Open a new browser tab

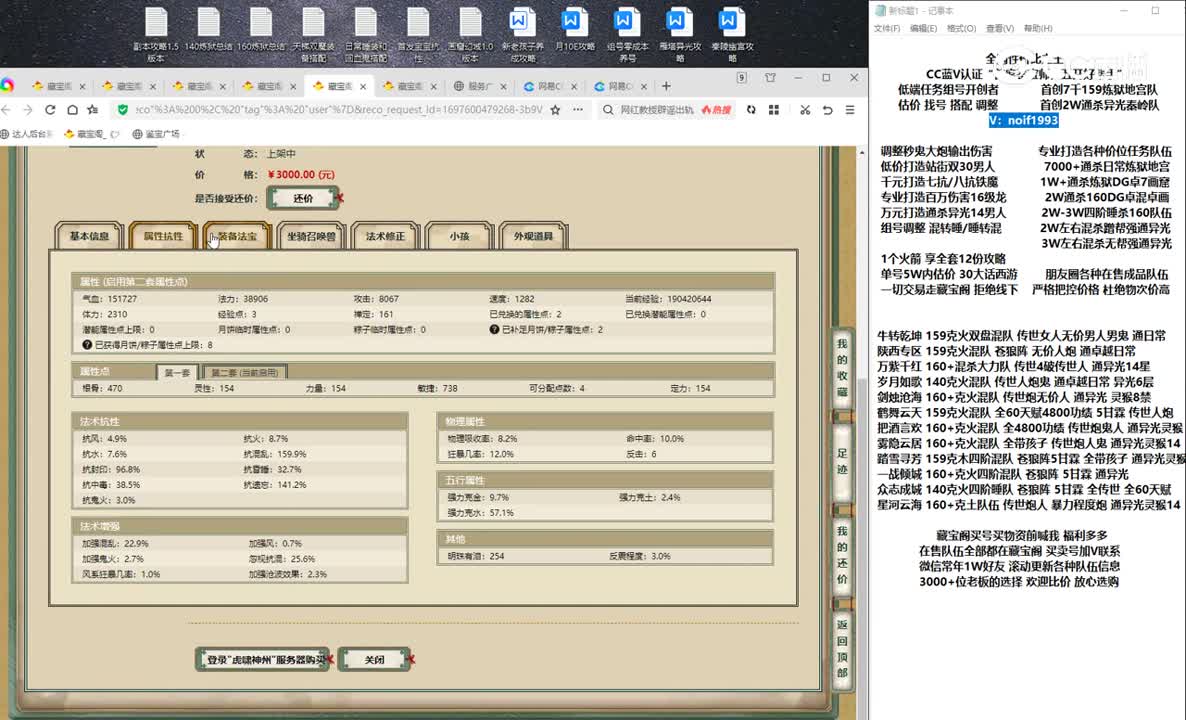point(666,86)
